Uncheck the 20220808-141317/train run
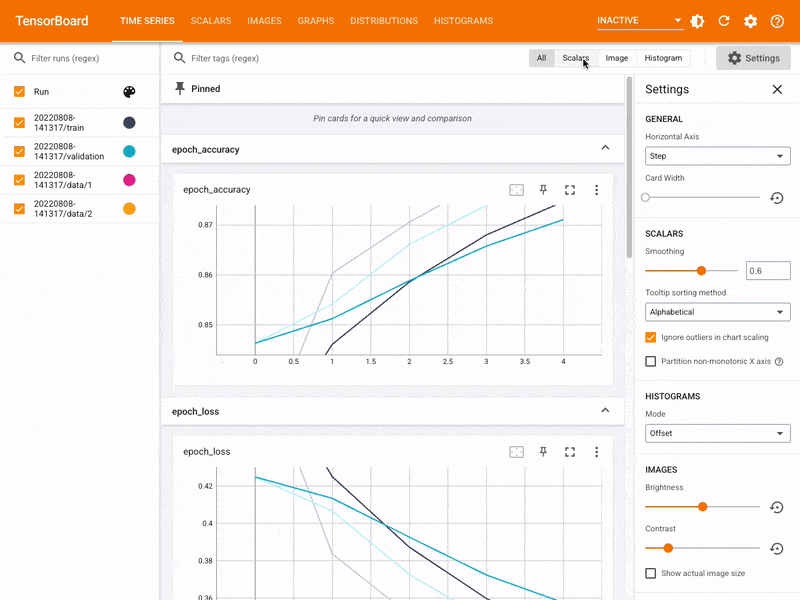Image resolution: width=800 pixels, height=600 pixels. (x=19, y=122)
